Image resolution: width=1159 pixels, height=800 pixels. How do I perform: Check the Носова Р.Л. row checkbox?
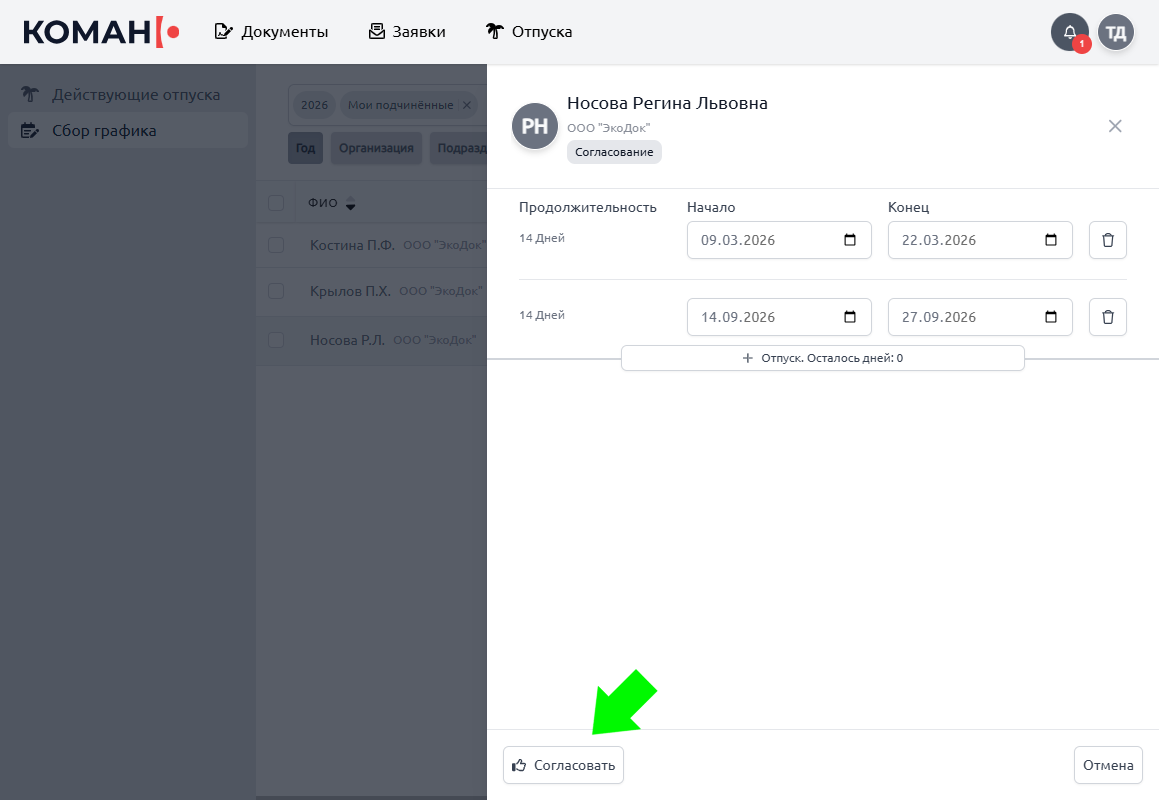click(x=276, y=339)
